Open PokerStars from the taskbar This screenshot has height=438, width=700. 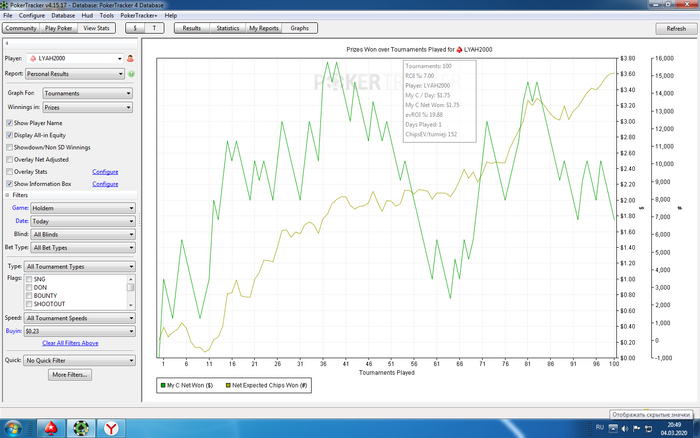[51, 428]
